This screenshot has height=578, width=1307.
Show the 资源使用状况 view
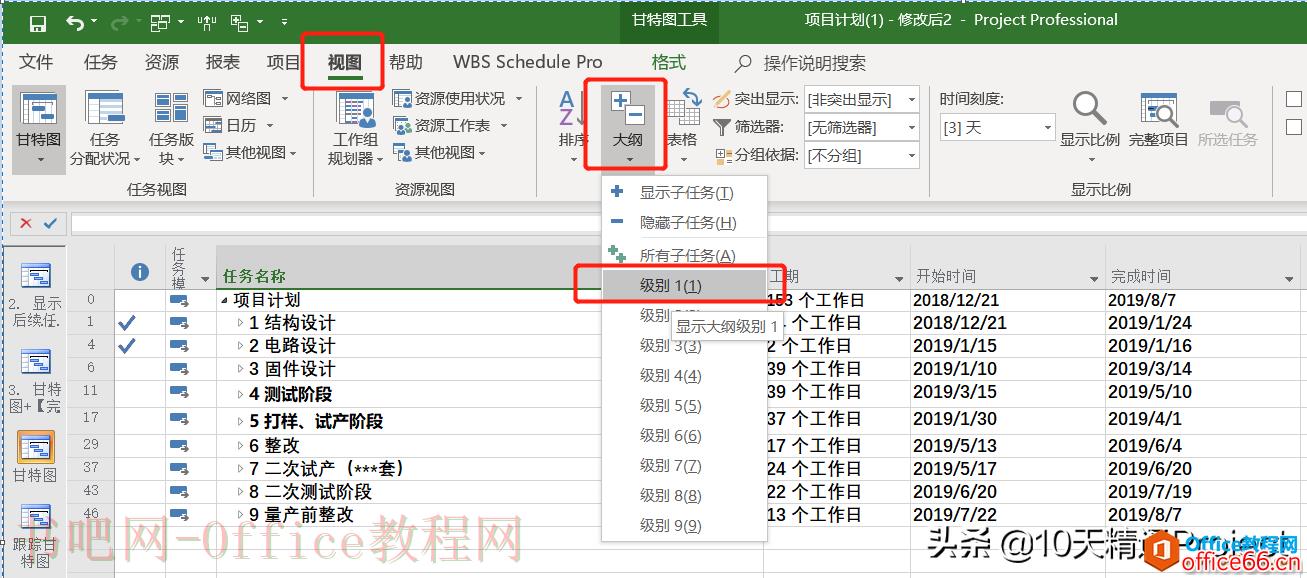[x=450, y=98]
